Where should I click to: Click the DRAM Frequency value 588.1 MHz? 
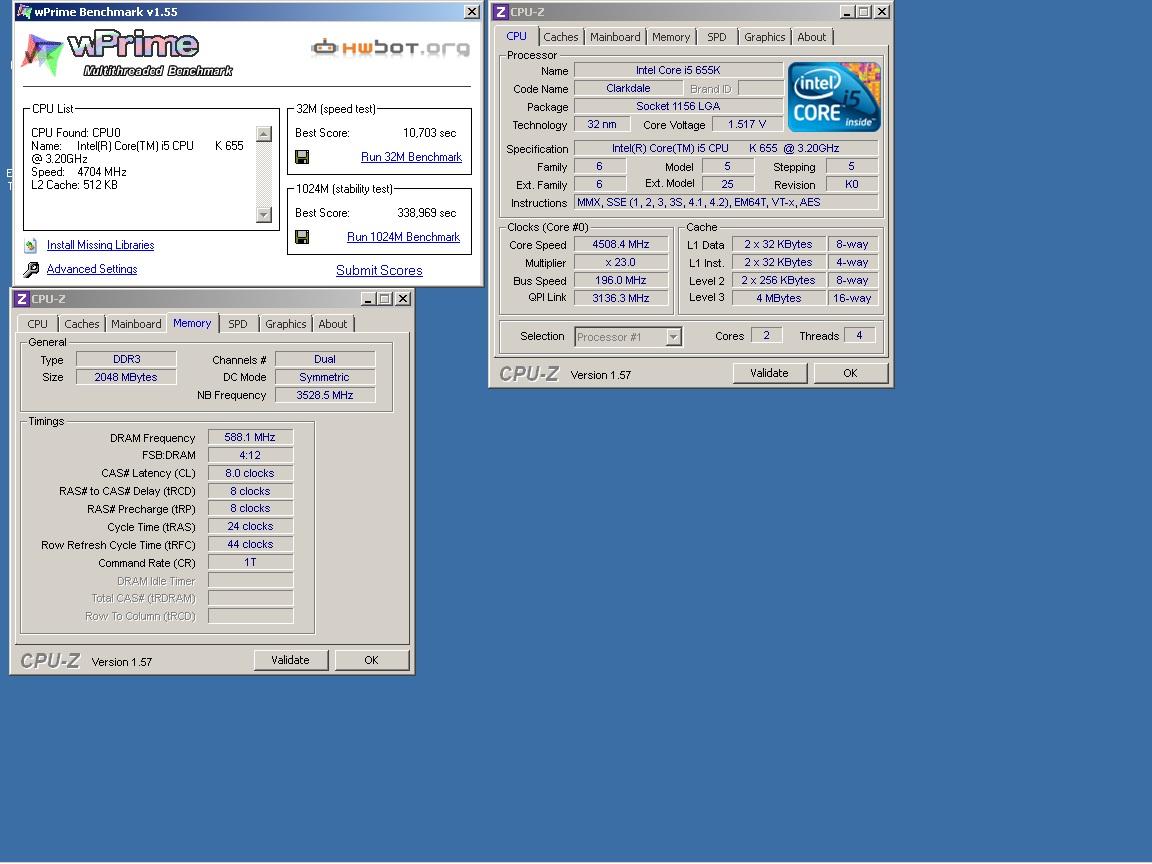(250, 438)
